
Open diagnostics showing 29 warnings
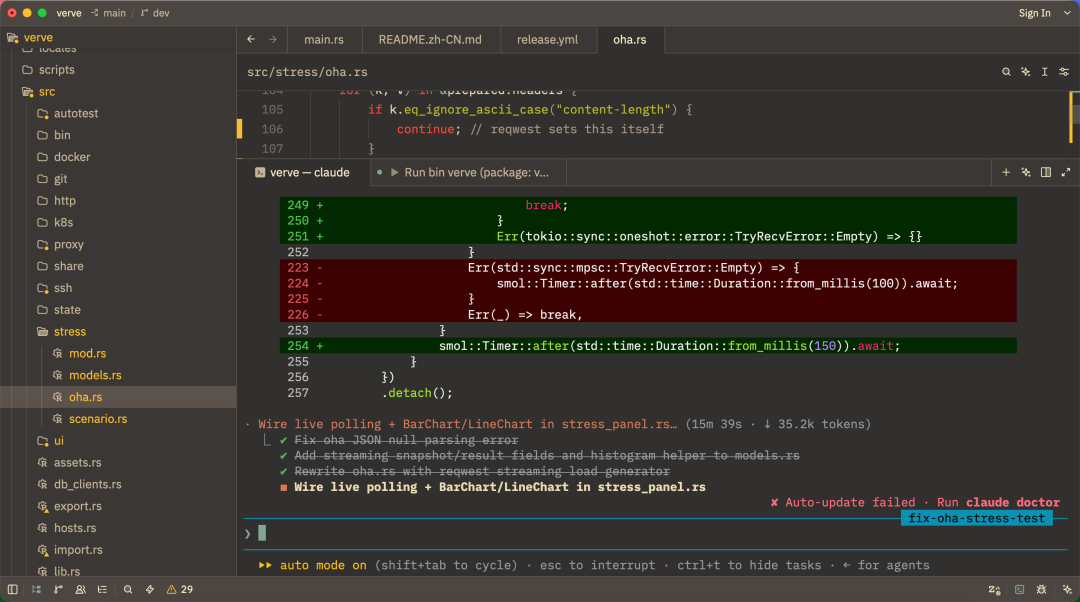(180, 590)
